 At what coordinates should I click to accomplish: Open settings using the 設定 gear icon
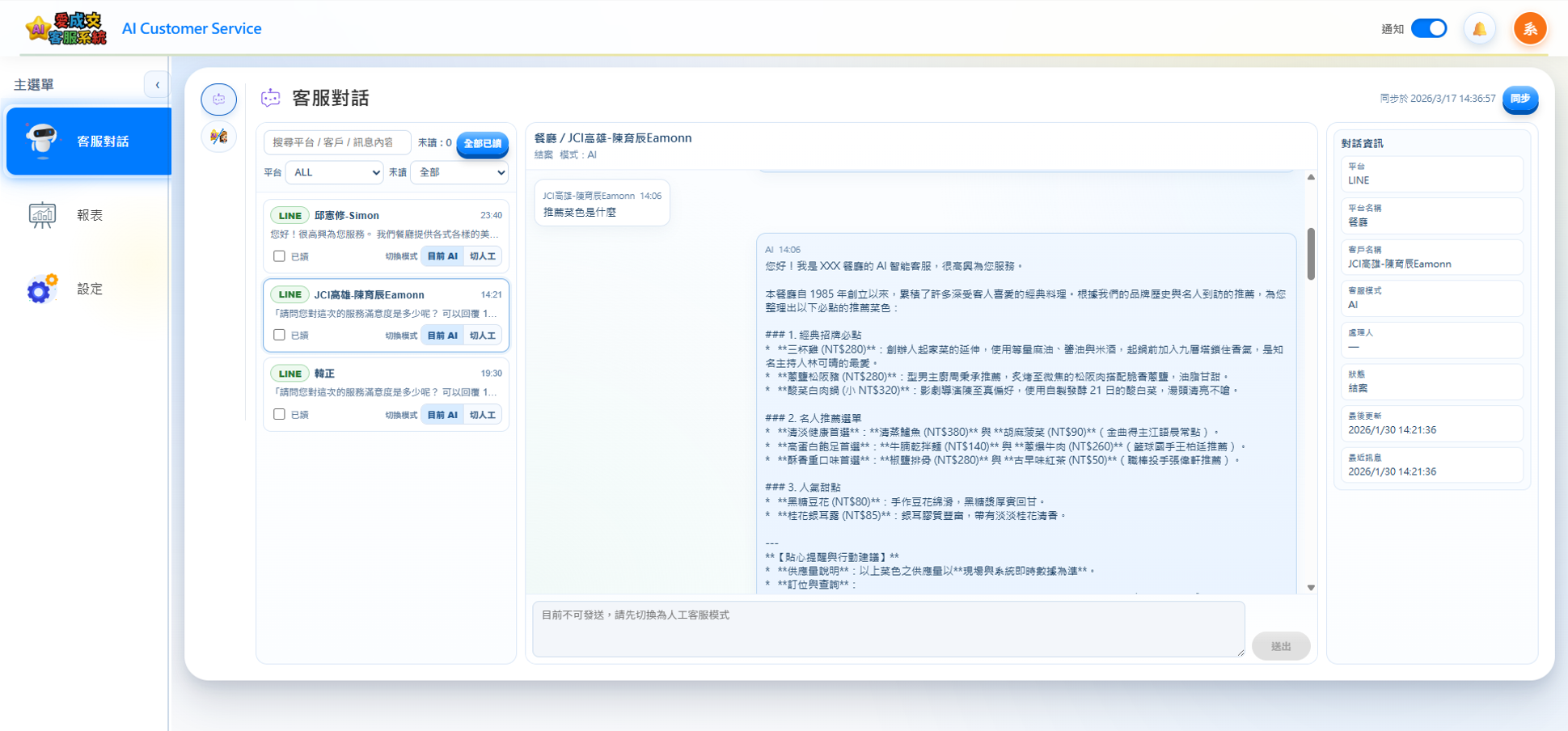pos(41,289)
